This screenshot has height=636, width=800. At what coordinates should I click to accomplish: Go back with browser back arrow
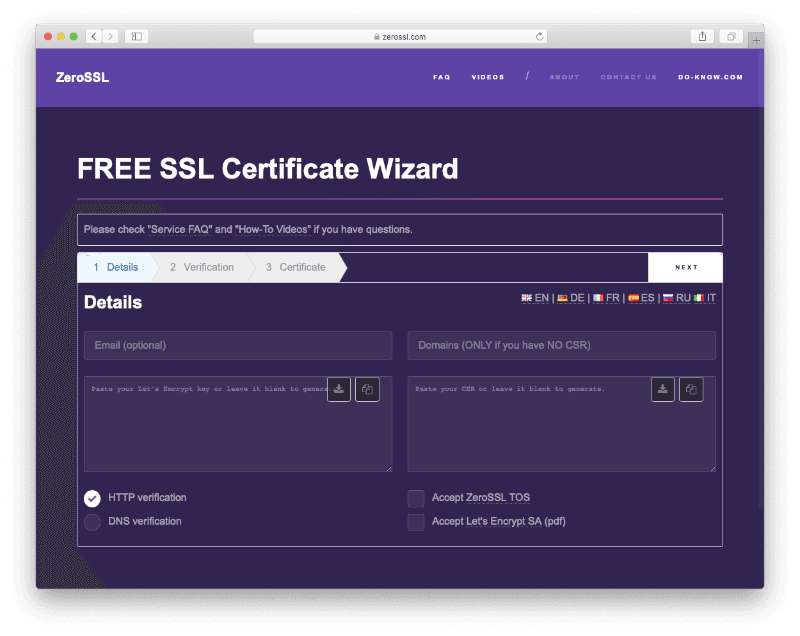(x=93, y=36)
